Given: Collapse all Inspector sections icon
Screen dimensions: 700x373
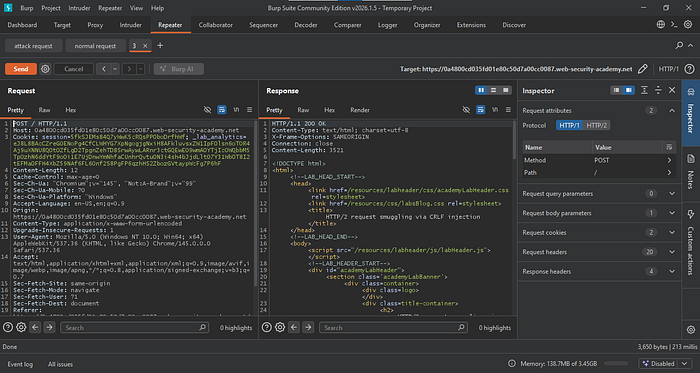Looking at the screenshot, I should click(658, 91).
